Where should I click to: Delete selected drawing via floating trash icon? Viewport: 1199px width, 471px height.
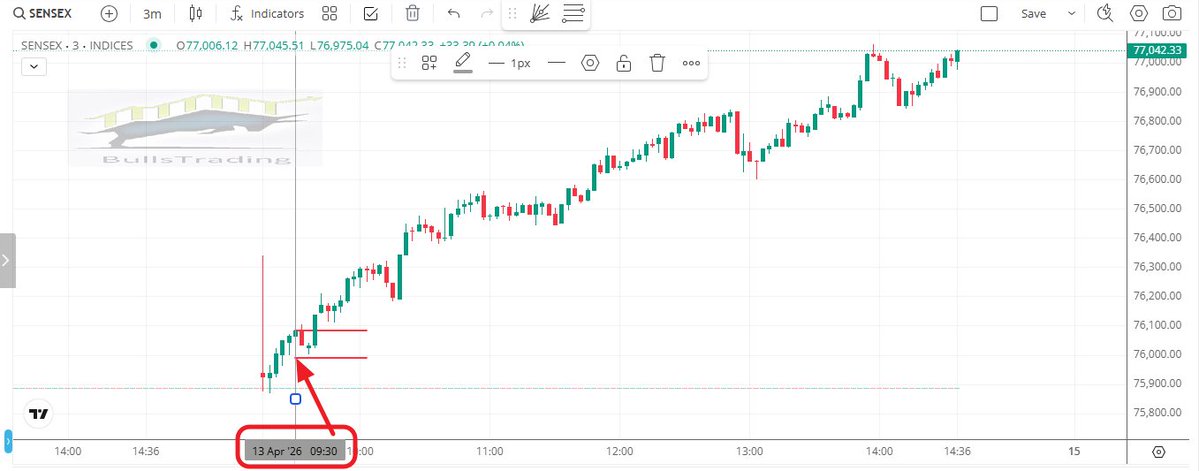pos(657,63)
